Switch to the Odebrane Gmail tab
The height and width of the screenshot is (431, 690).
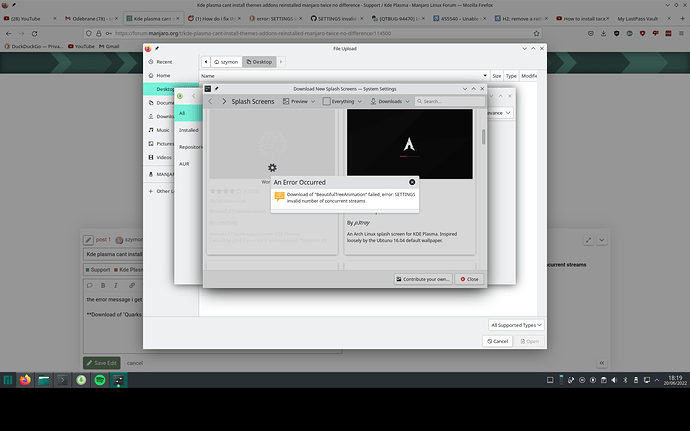click(x=91, y=18)
